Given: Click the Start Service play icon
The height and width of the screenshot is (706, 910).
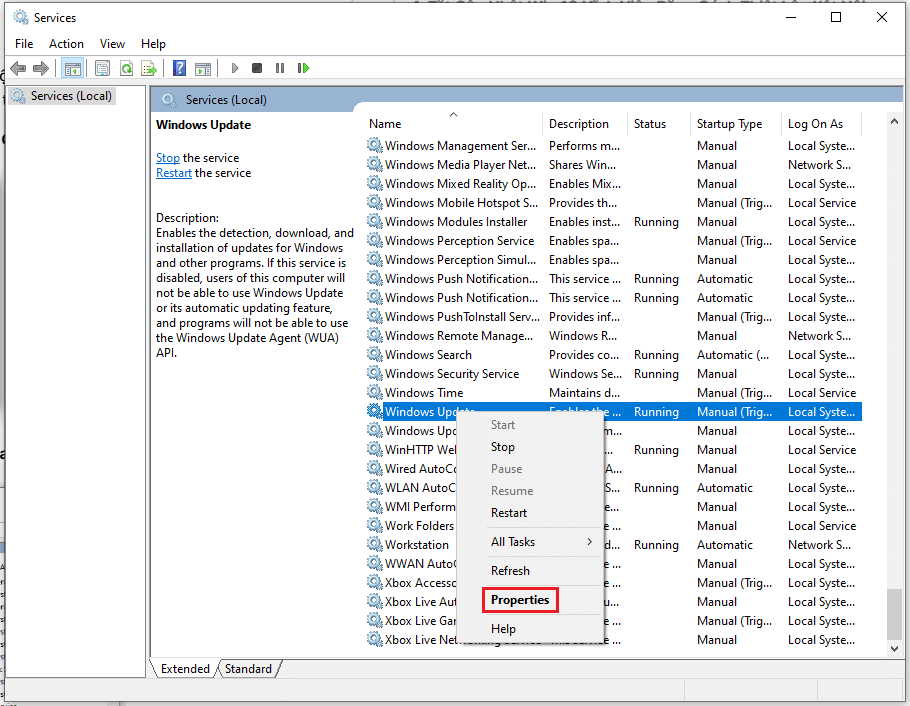Looking at the screenshot, I should pyautogui.click(x=234, y=69).
